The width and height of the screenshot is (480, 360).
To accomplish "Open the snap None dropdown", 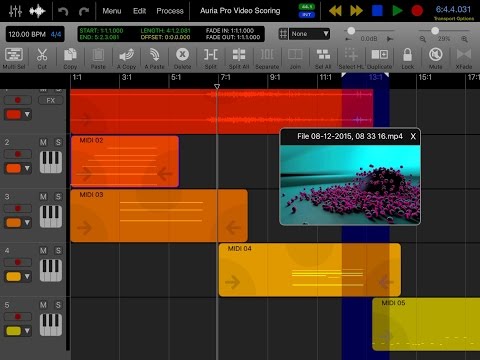I will (310, 34).
